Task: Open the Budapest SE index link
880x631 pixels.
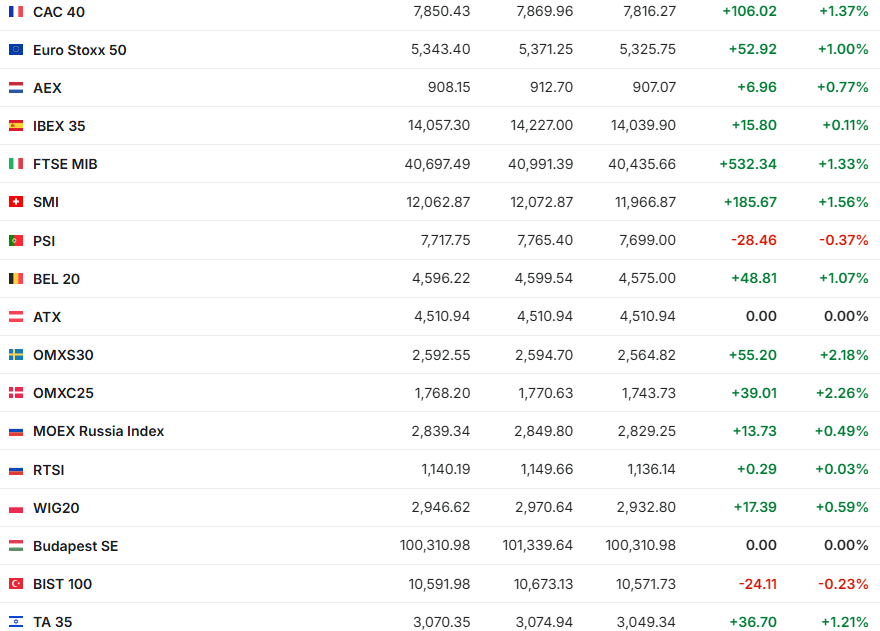Action: [x=75, y=546]
